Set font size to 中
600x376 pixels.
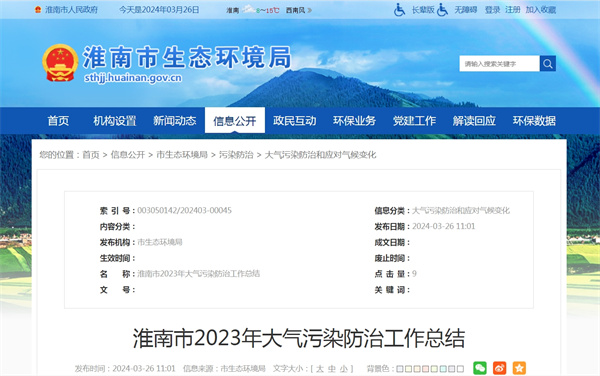coord(332,369)
